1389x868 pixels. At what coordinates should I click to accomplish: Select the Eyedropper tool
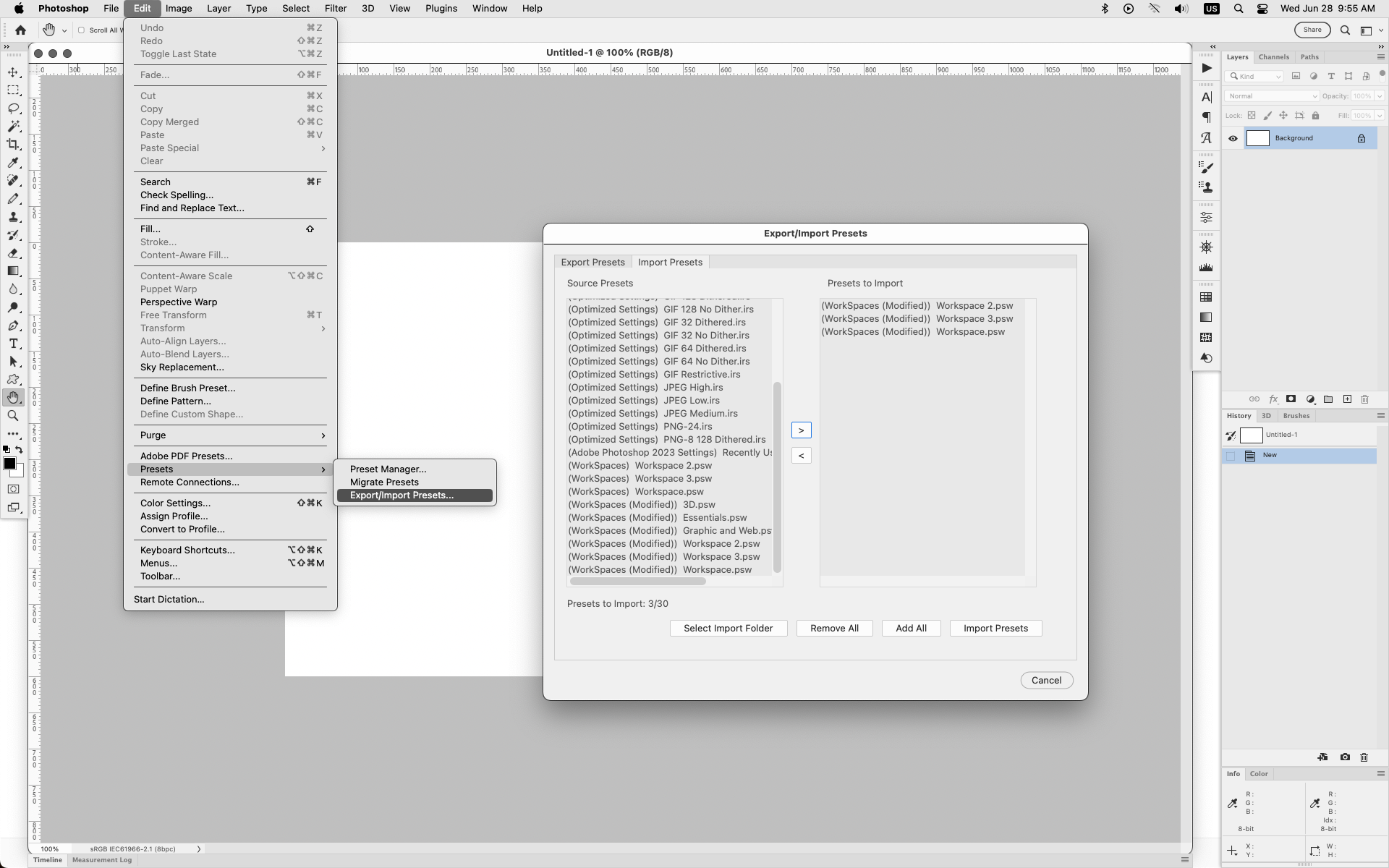(x=13, y=163)
